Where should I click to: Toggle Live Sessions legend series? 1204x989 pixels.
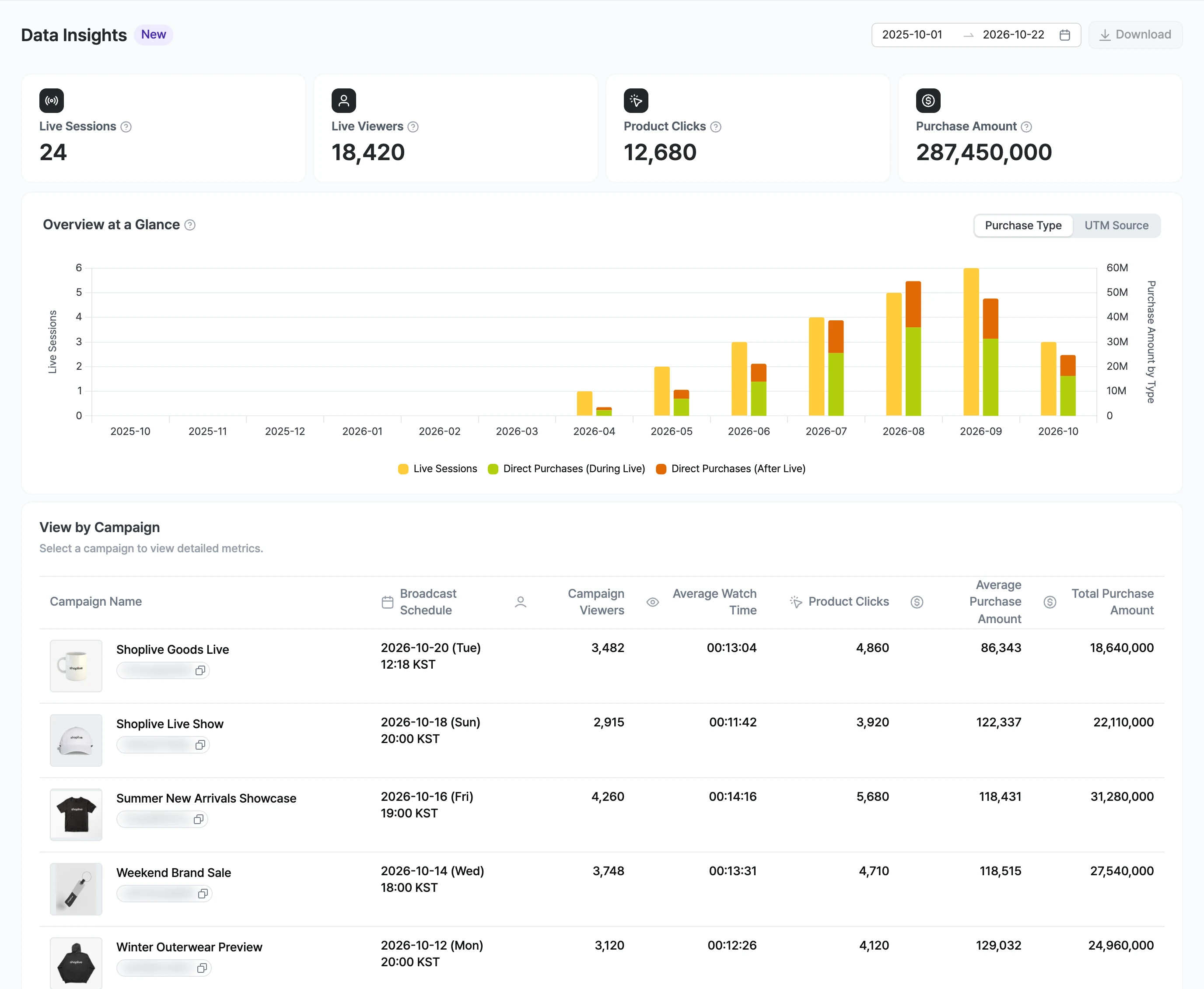coord(437,469)
